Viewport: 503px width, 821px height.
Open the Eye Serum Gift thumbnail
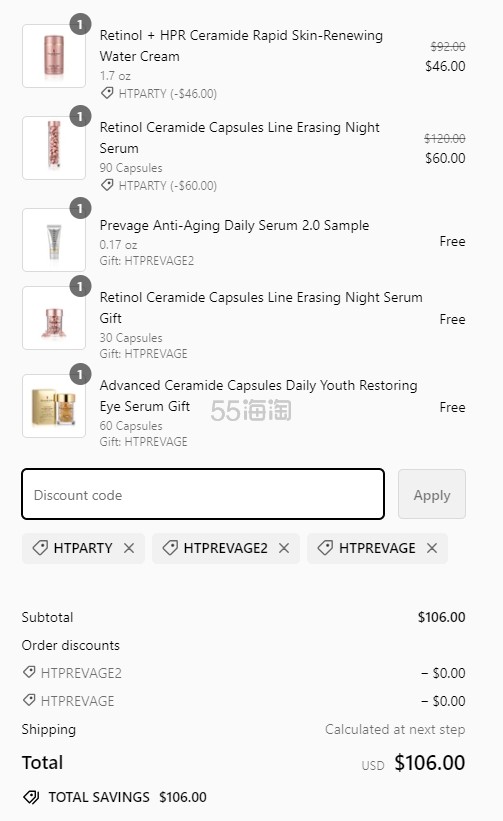pos(54,406)
